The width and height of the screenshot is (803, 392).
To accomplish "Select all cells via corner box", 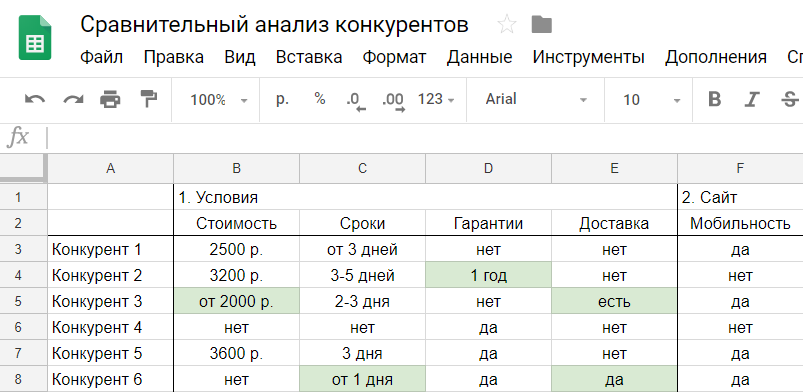I will tap(24, 168).
